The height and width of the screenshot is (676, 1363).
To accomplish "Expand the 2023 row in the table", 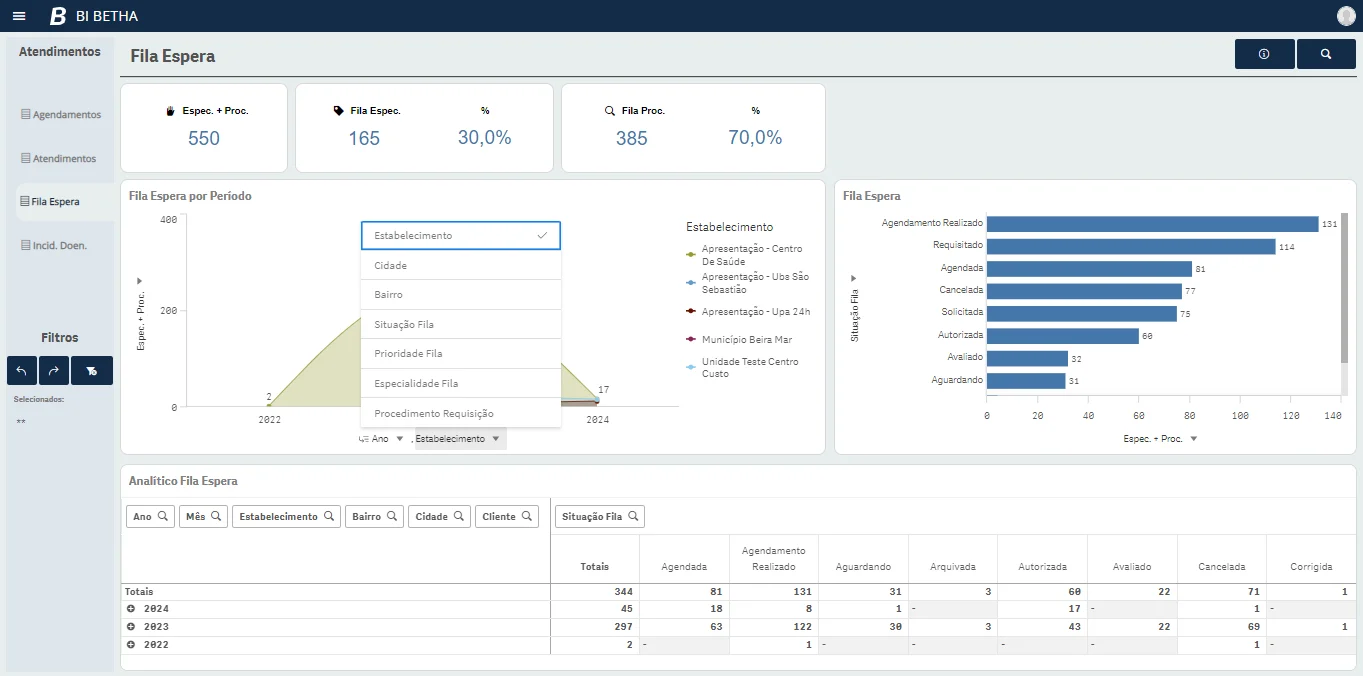I will coord(130,627).
